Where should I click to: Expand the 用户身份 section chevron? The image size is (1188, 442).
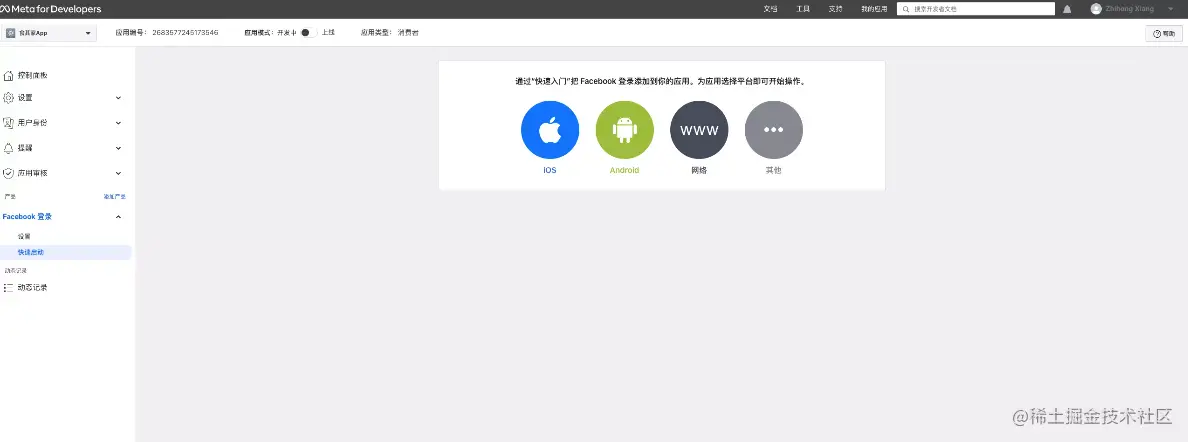click(118, 123)
